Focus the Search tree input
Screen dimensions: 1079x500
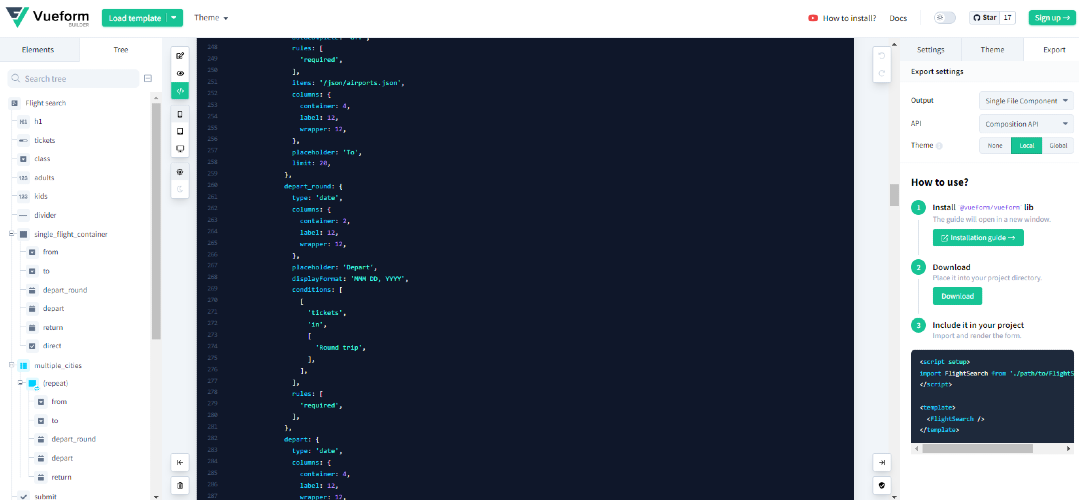73,78
